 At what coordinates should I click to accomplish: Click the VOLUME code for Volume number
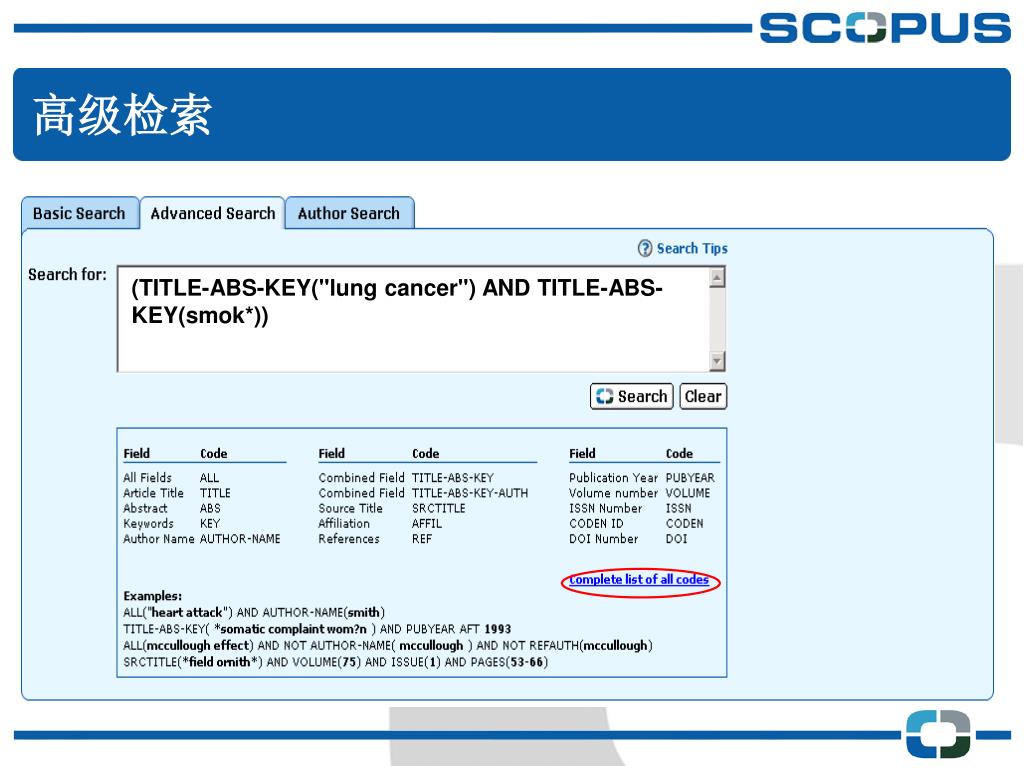[688, 493]
